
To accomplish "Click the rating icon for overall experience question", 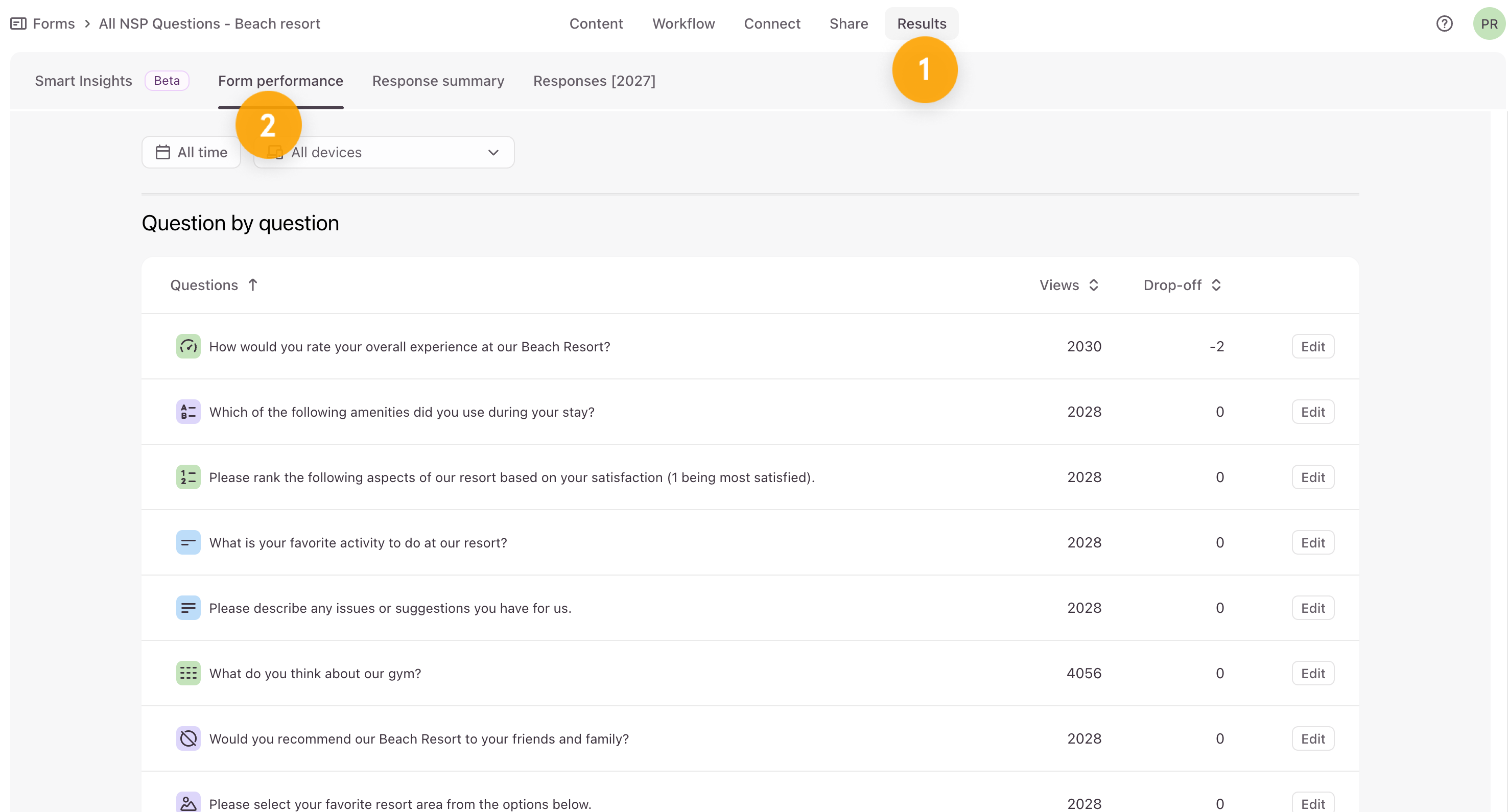I will (188, 347).
